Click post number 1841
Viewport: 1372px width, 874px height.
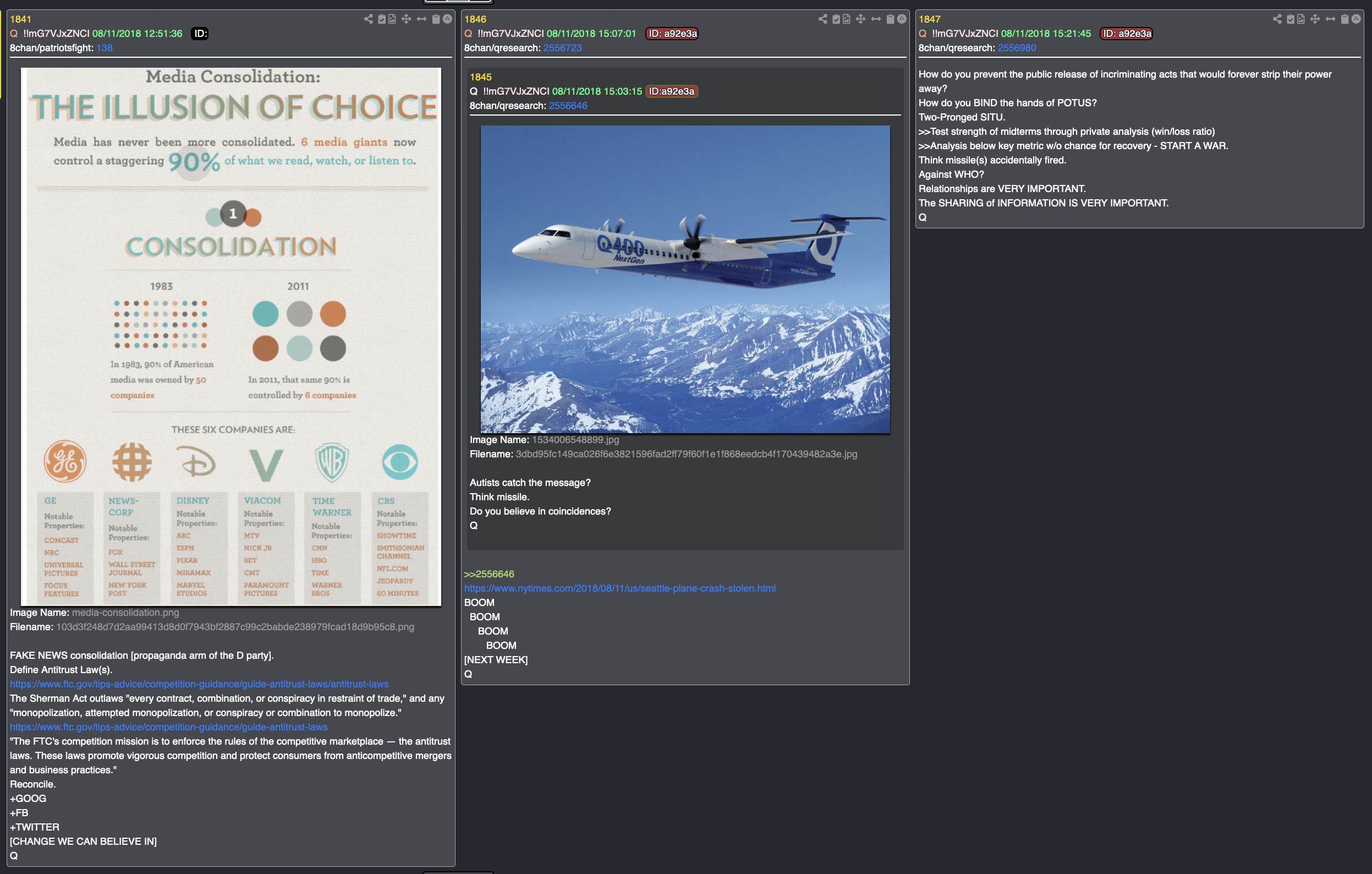coord(20,19)
